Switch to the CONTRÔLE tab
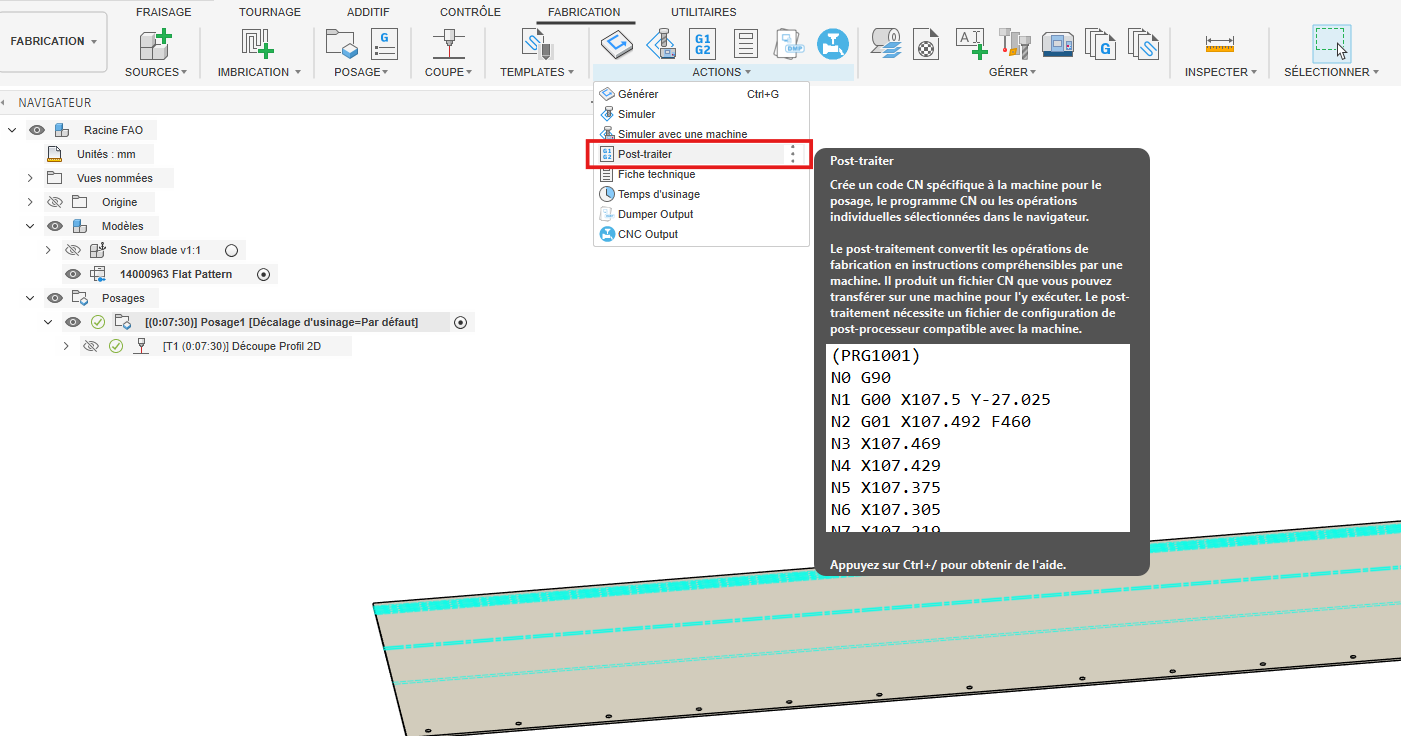Image resolution: width=1401 pixels, height=736 pixels. click(470, 12)
